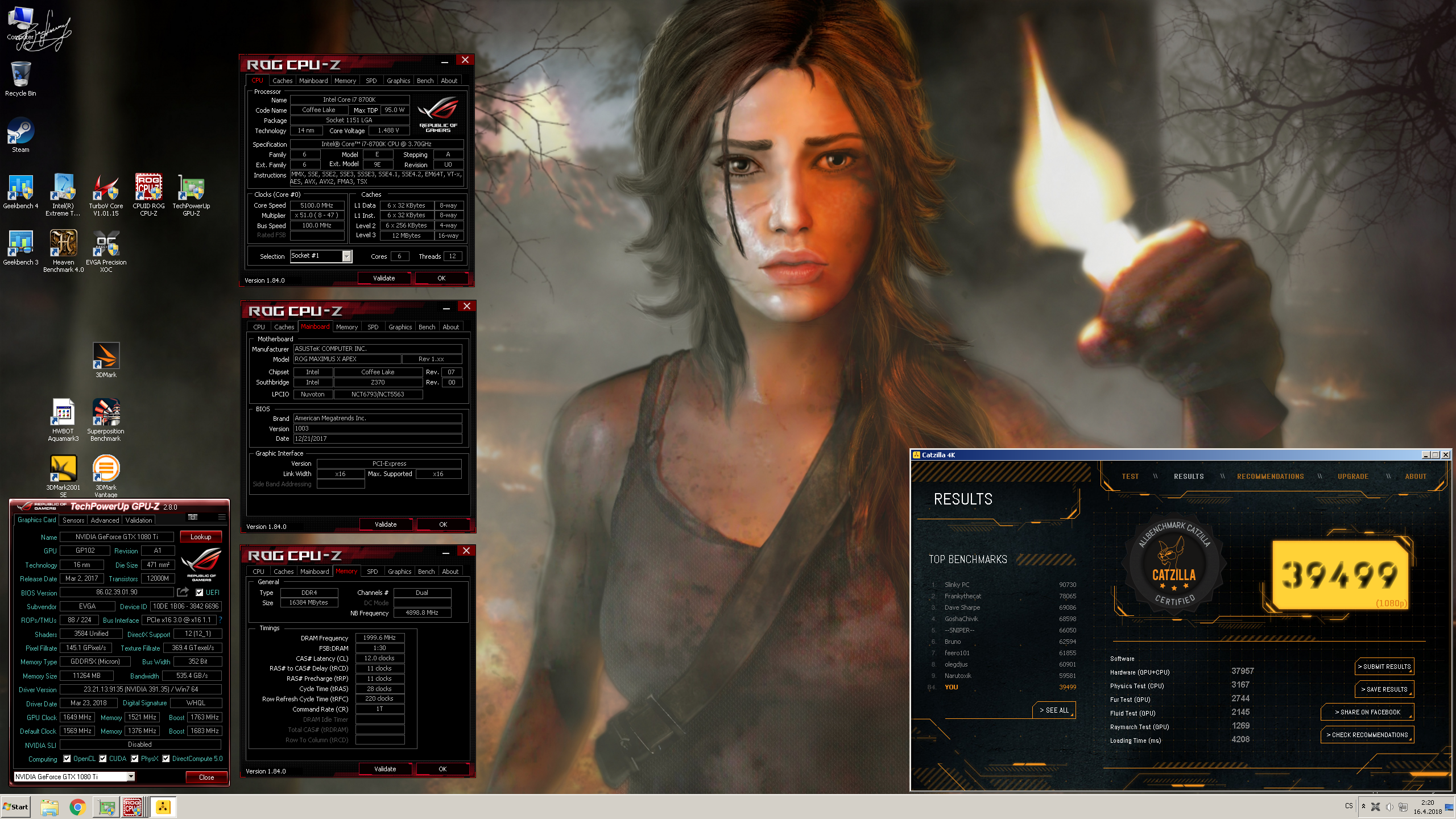This screenshot has height=819, width=1456.
Task: Switch to Advanced tab in GPU-Z
Action: [105, 520]
